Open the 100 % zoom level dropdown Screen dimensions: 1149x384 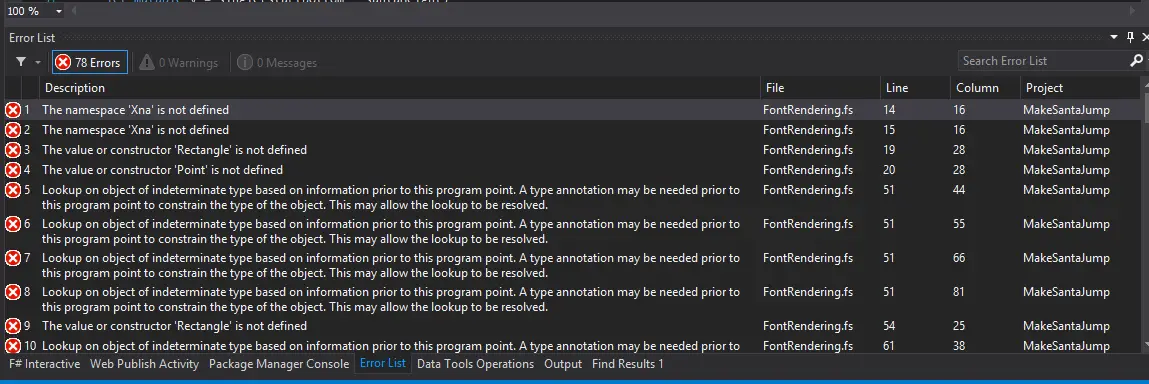59,11
